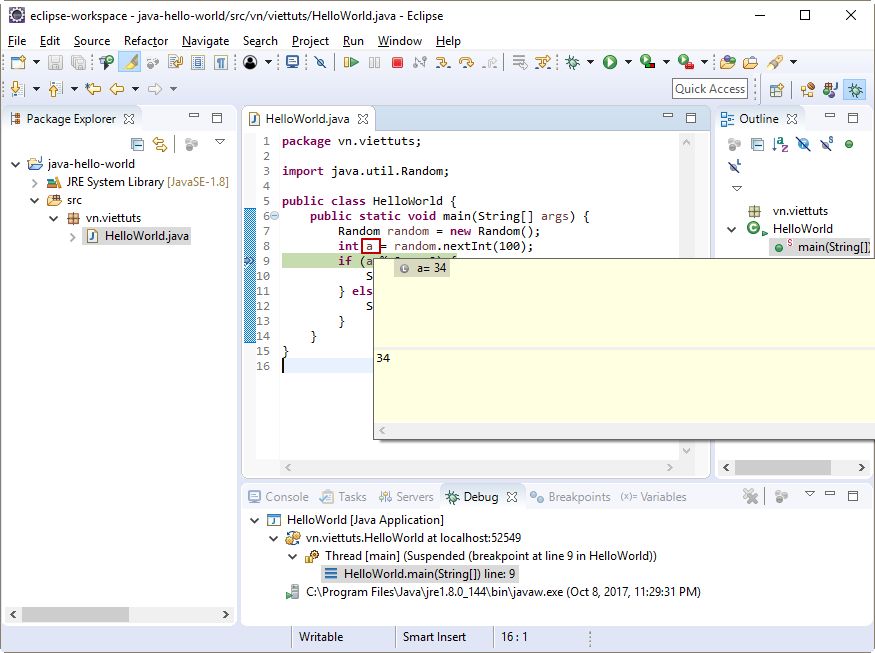This screenshot has height=653, width=875.
Task: Click the disabled Save icon
Action: click(55, 62)
